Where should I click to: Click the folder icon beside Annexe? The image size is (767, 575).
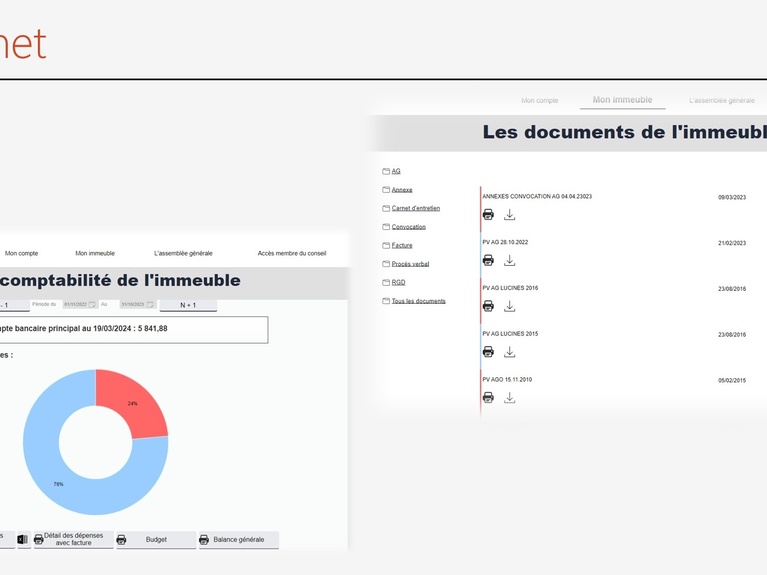click(x=386, y=189)
